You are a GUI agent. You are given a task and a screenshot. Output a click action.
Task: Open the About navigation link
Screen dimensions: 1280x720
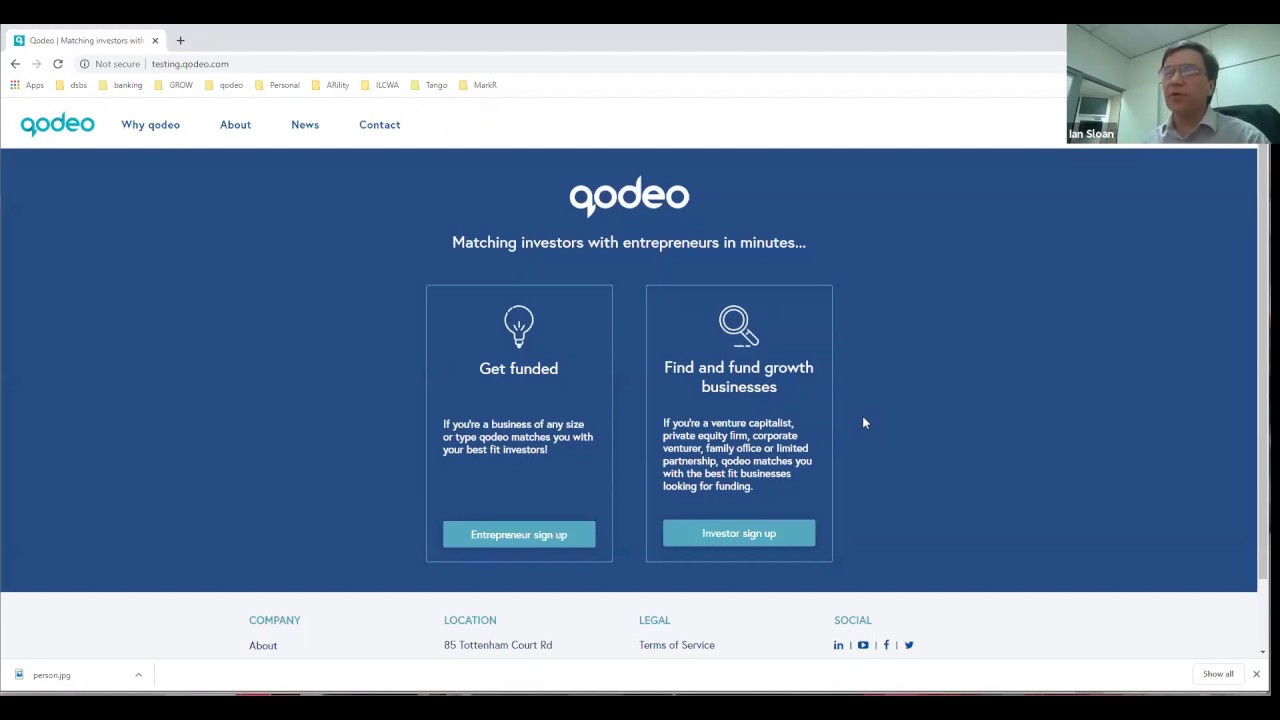click(235, 125)
